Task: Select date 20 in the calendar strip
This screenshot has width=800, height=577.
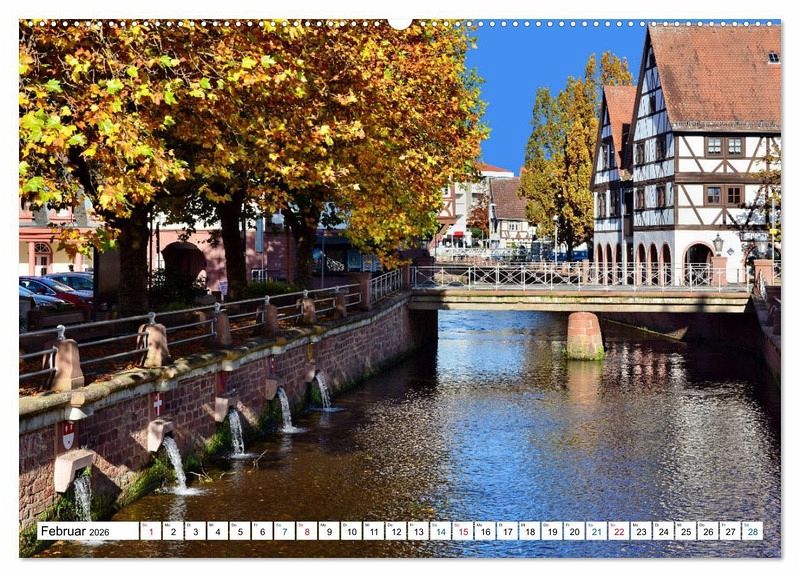Action: tap(574, 531)
